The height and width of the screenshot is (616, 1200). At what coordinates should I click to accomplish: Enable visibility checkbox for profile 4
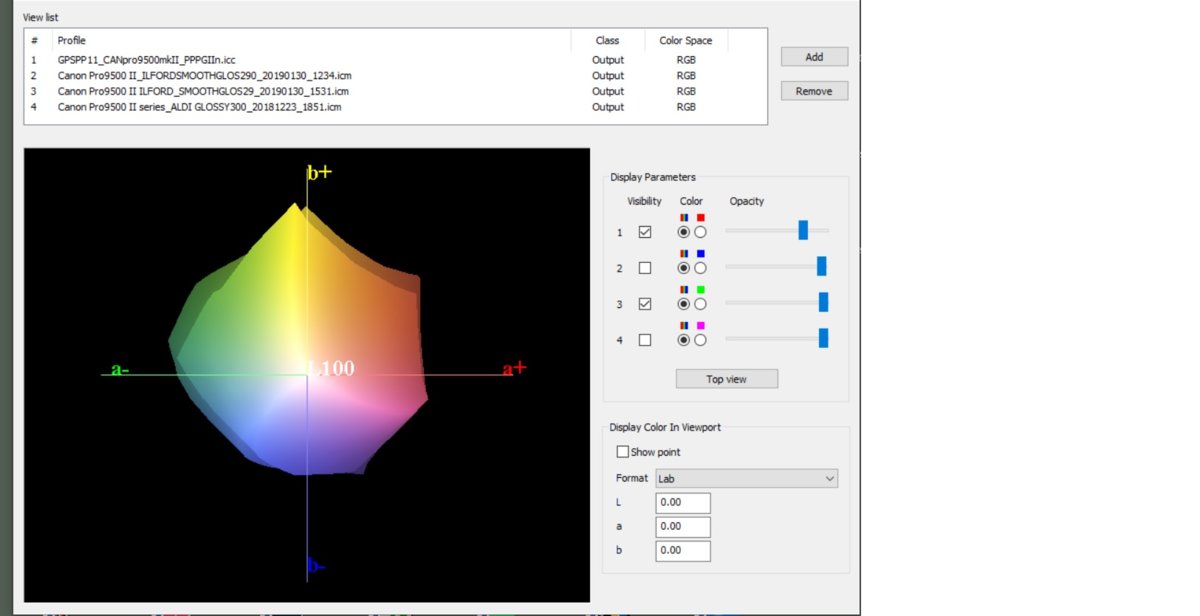coord(644,340)
